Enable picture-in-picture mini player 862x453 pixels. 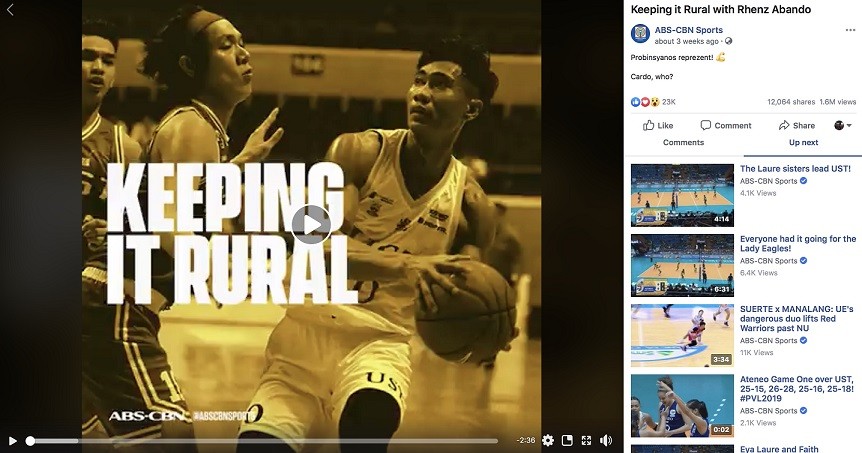coord(567,440)
